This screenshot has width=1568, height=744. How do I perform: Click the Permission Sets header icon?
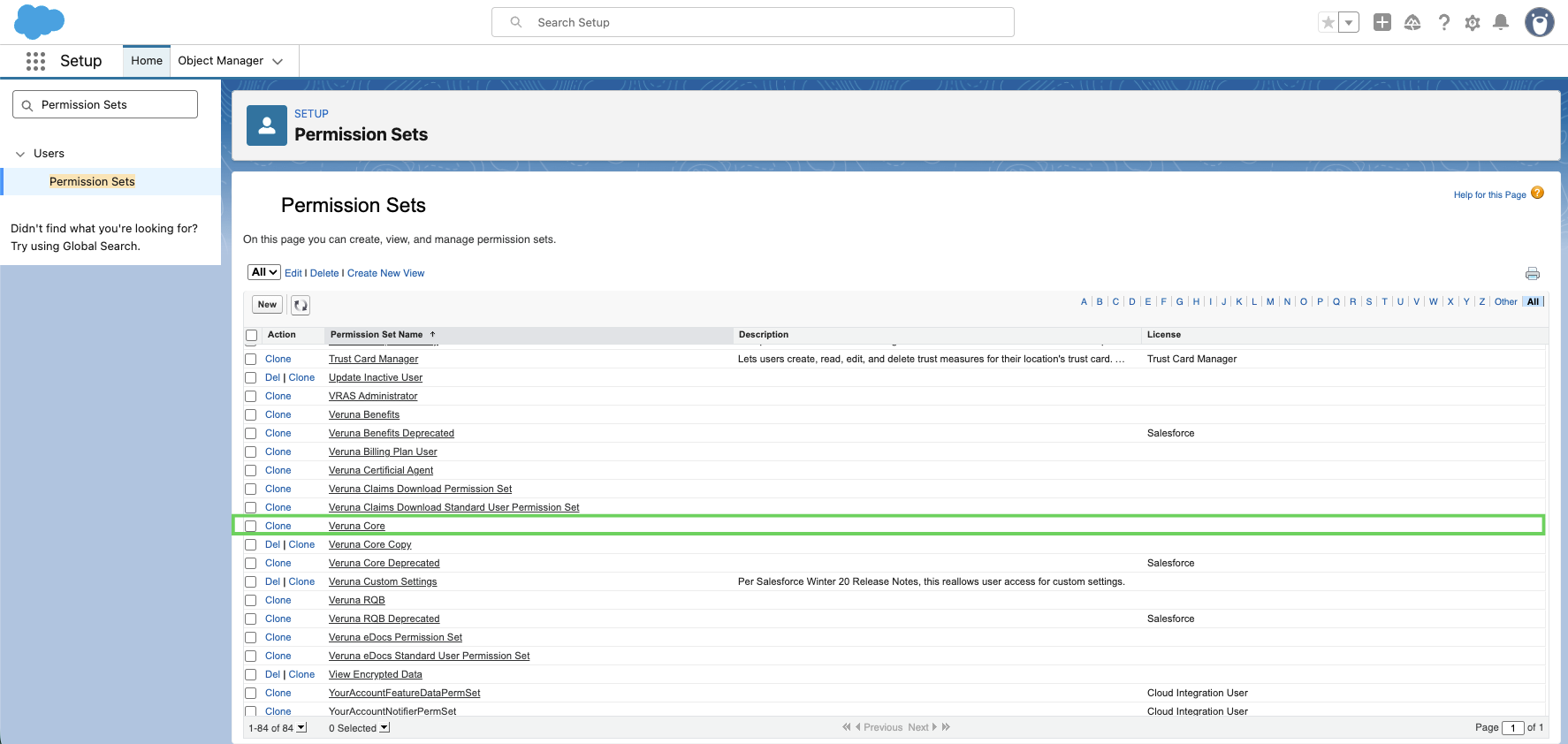click(267, 125)
